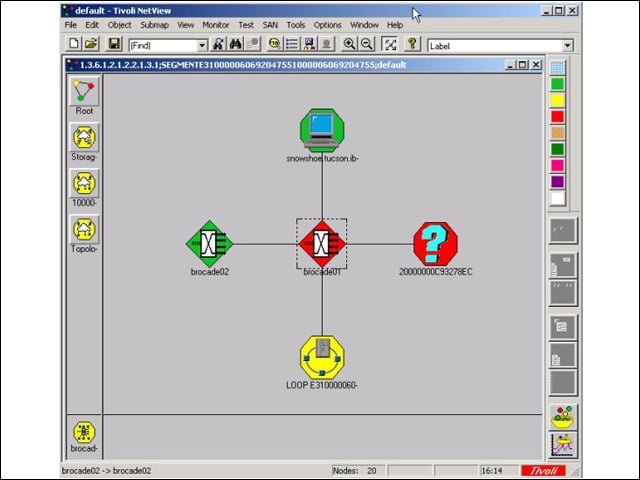The image size is (640, 480).
Task: Select the yellow LOOP E310000060- node
Action: [x=322, y=358]
